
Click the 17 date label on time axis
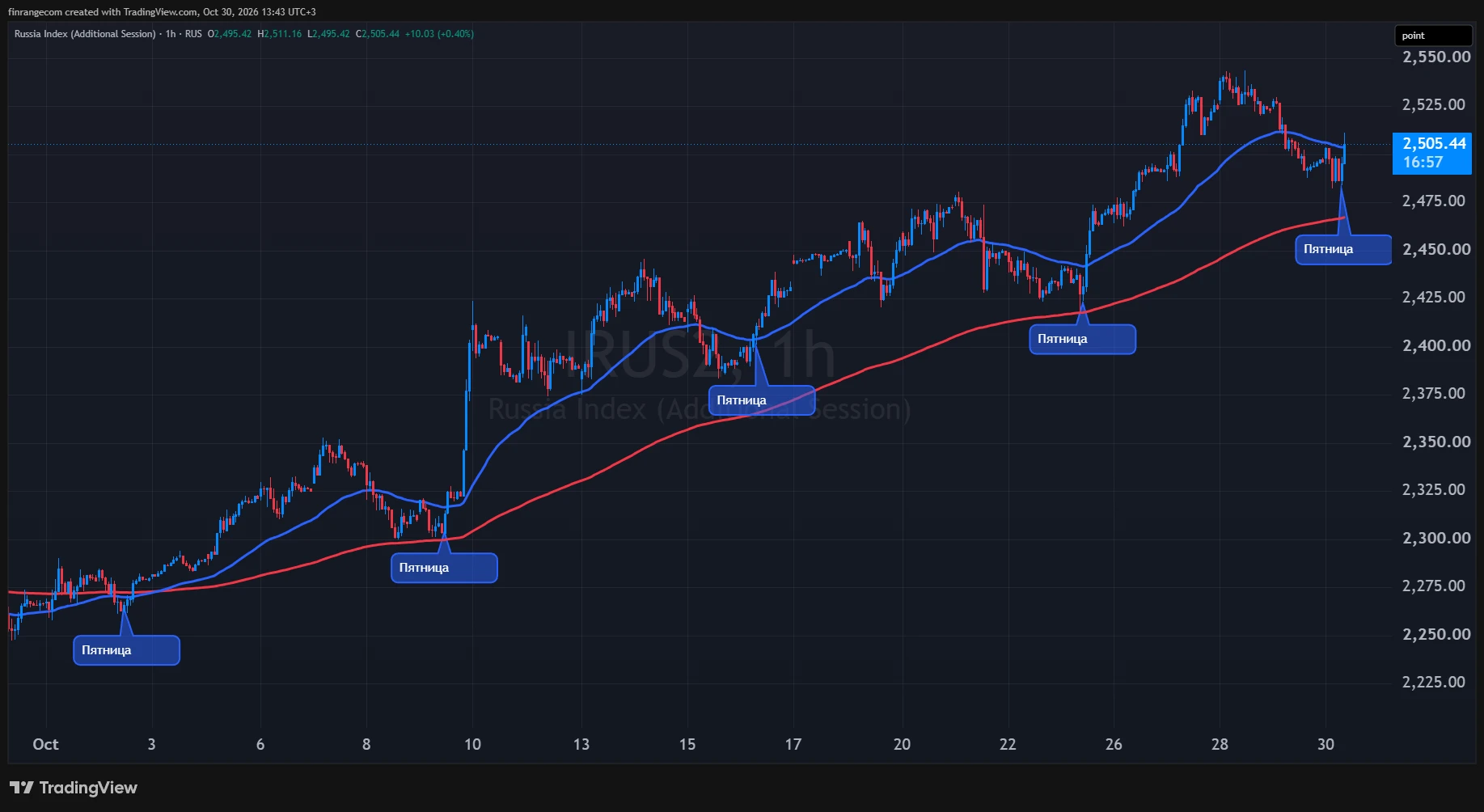click(x=793, y=744)
